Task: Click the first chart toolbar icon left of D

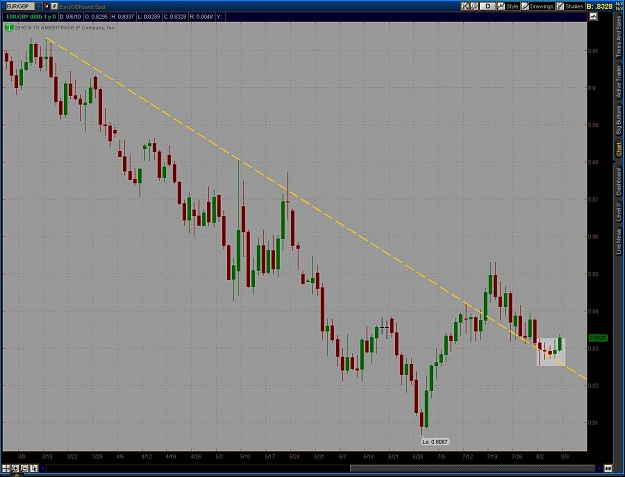Action: tap(465, 6)
